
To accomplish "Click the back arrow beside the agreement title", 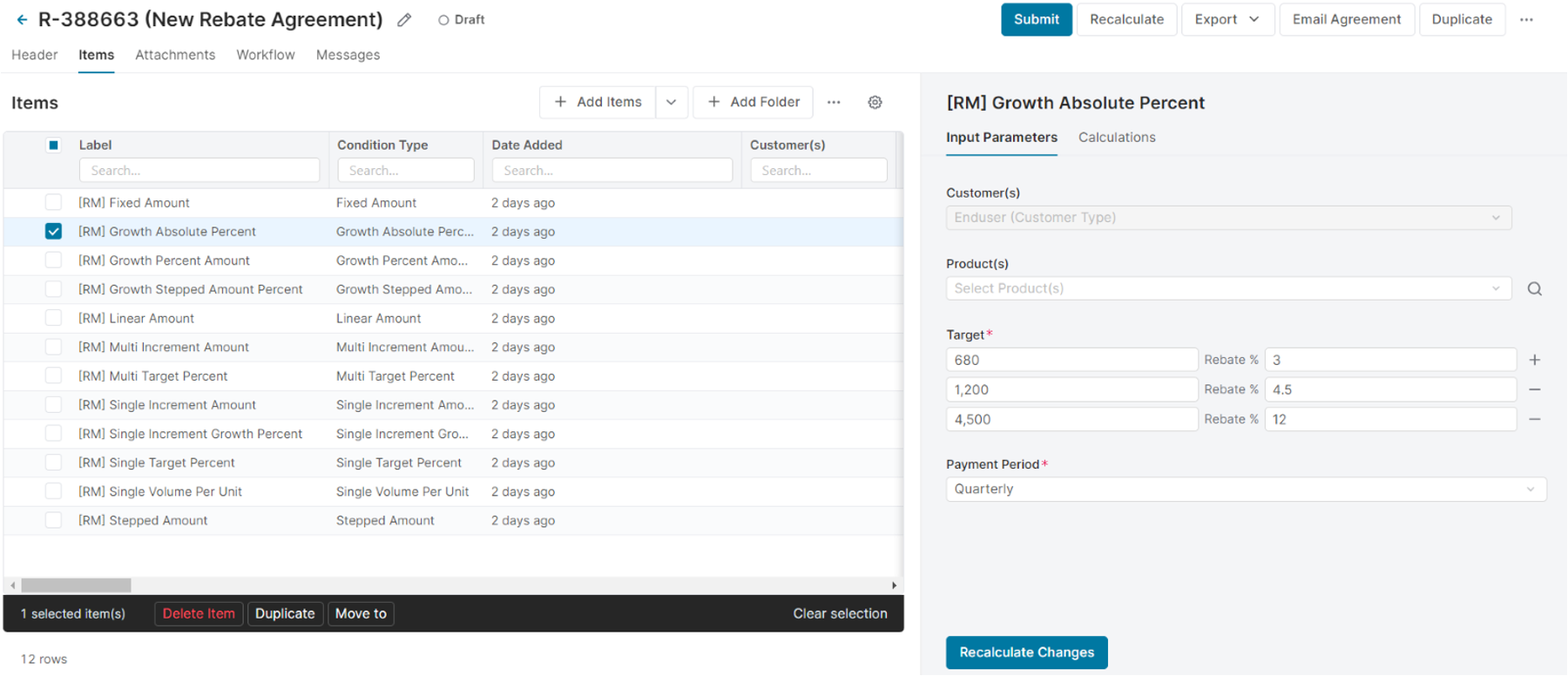I will pos(22,19).
